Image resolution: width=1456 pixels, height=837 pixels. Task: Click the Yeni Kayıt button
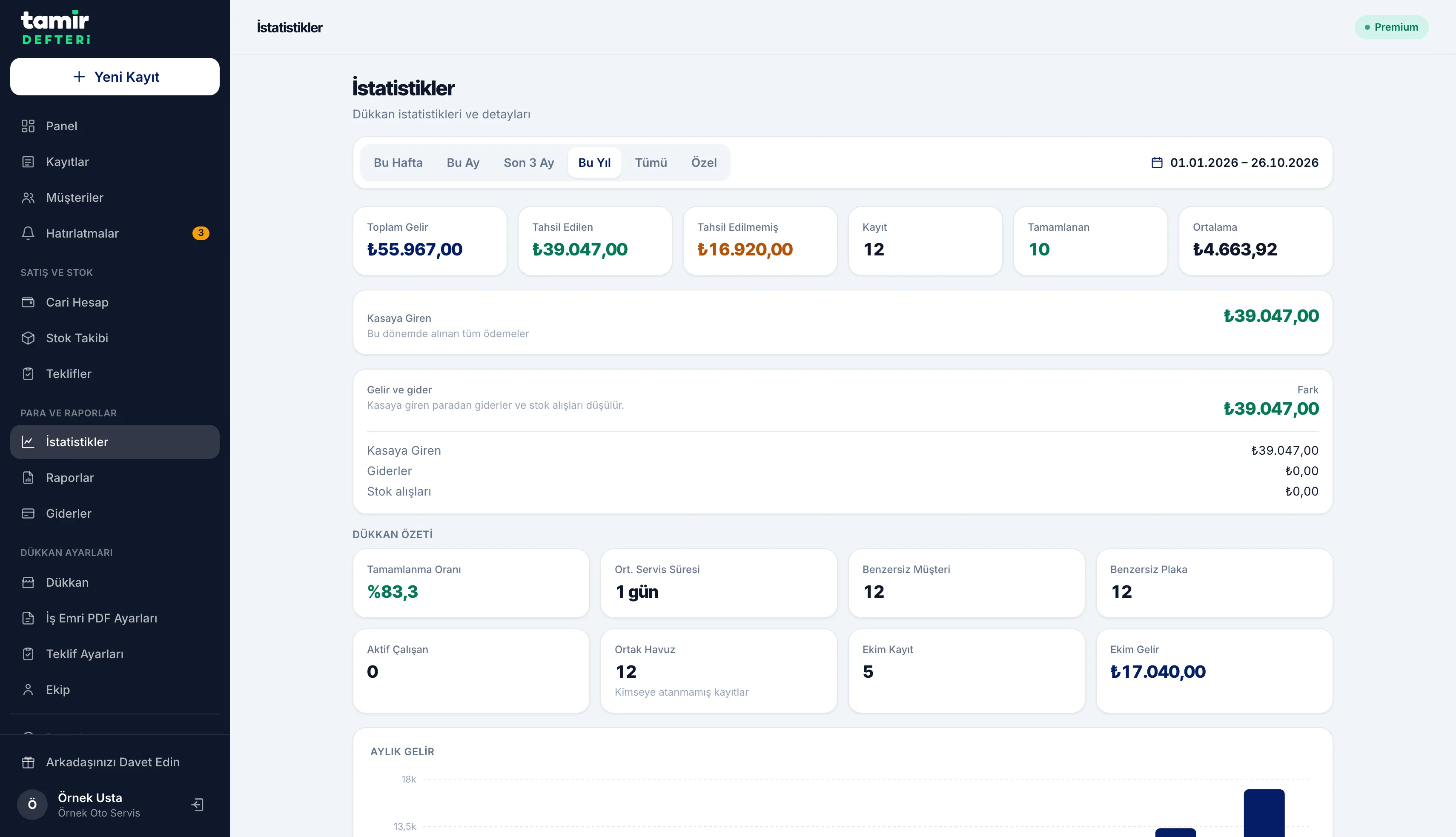115,77
